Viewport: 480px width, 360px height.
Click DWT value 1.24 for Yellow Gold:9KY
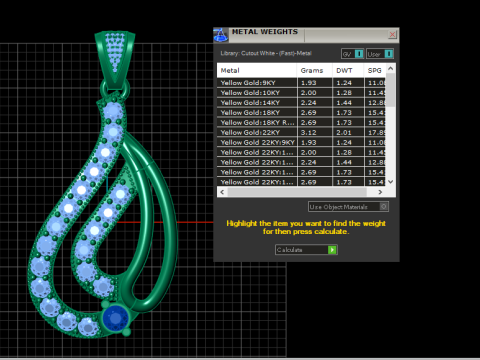344,83
